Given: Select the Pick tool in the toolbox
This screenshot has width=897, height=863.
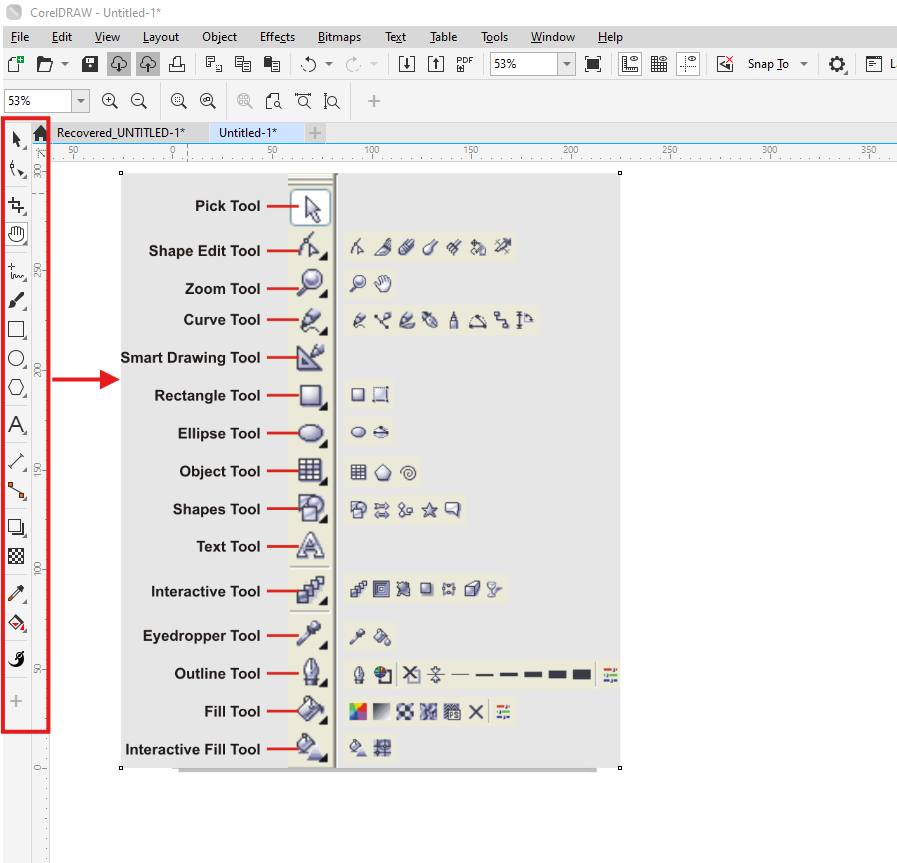Looking at the screenshot, I should (x=17, y=140).
